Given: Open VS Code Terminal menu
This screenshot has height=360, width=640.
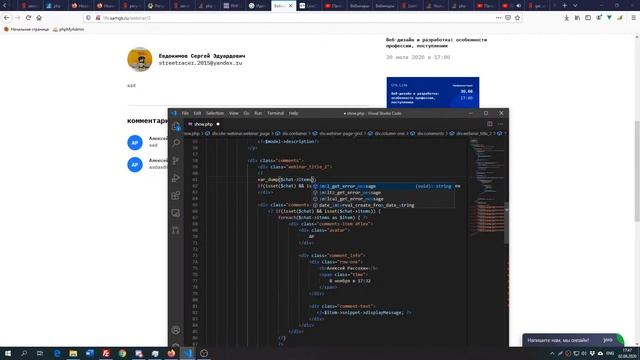Looking at the screenshot, I should (x=276, y=113).
